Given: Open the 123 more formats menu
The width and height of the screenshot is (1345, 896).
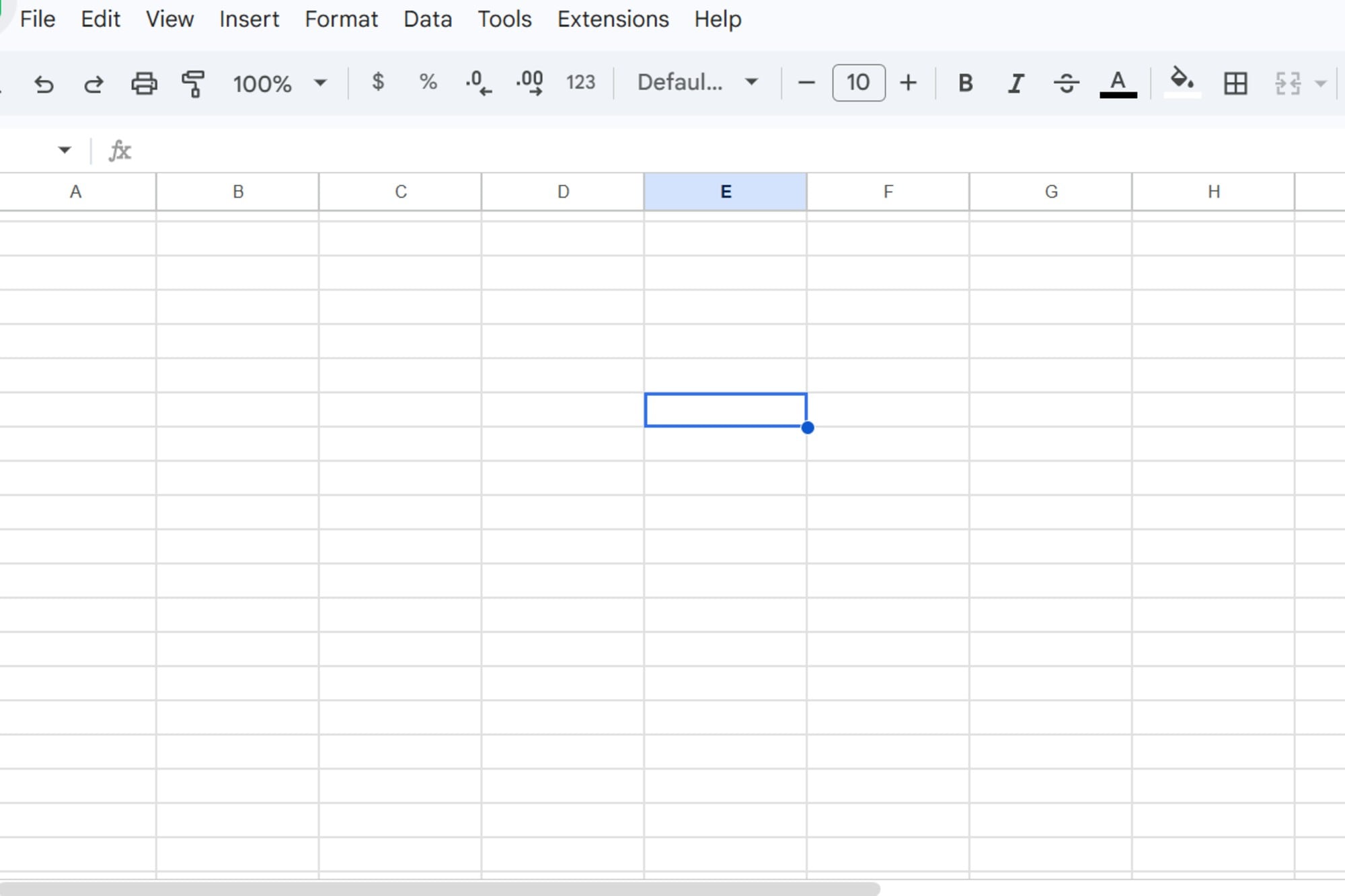Looking at the screenshot, I should pyautogui.click(x=580, y=82).
